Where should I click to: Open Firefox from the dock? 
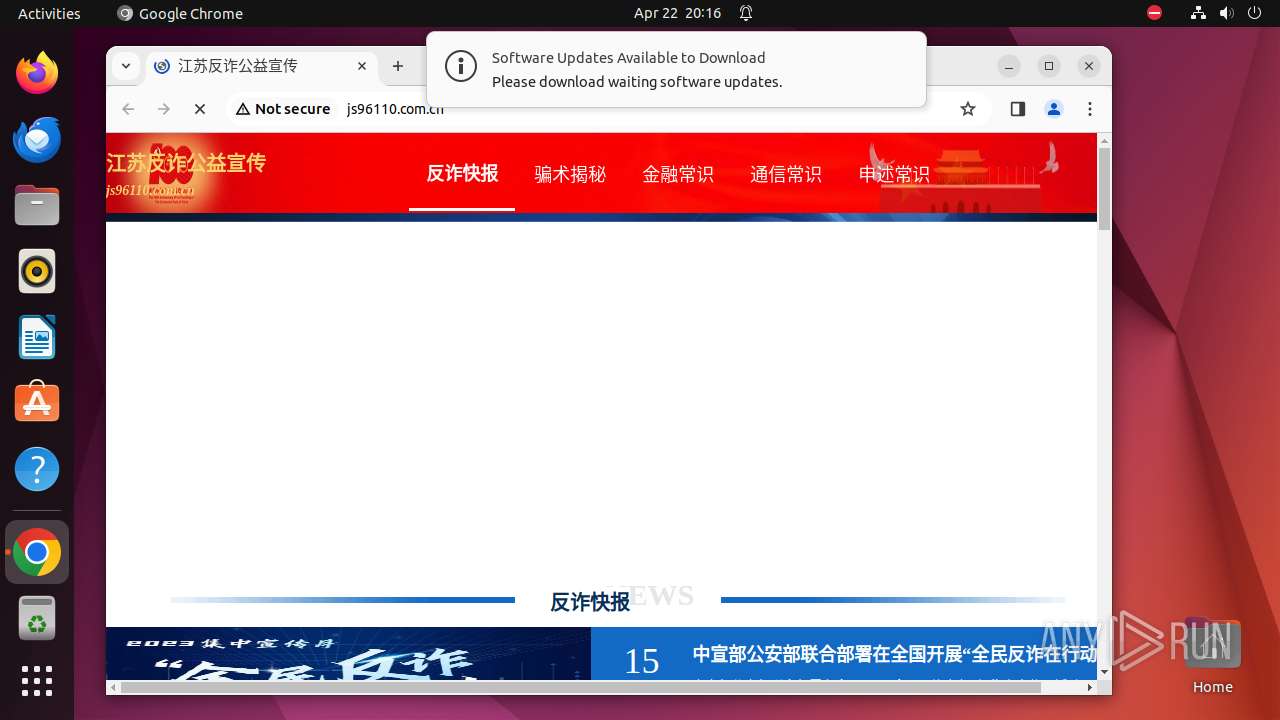[x=37, y=73]
